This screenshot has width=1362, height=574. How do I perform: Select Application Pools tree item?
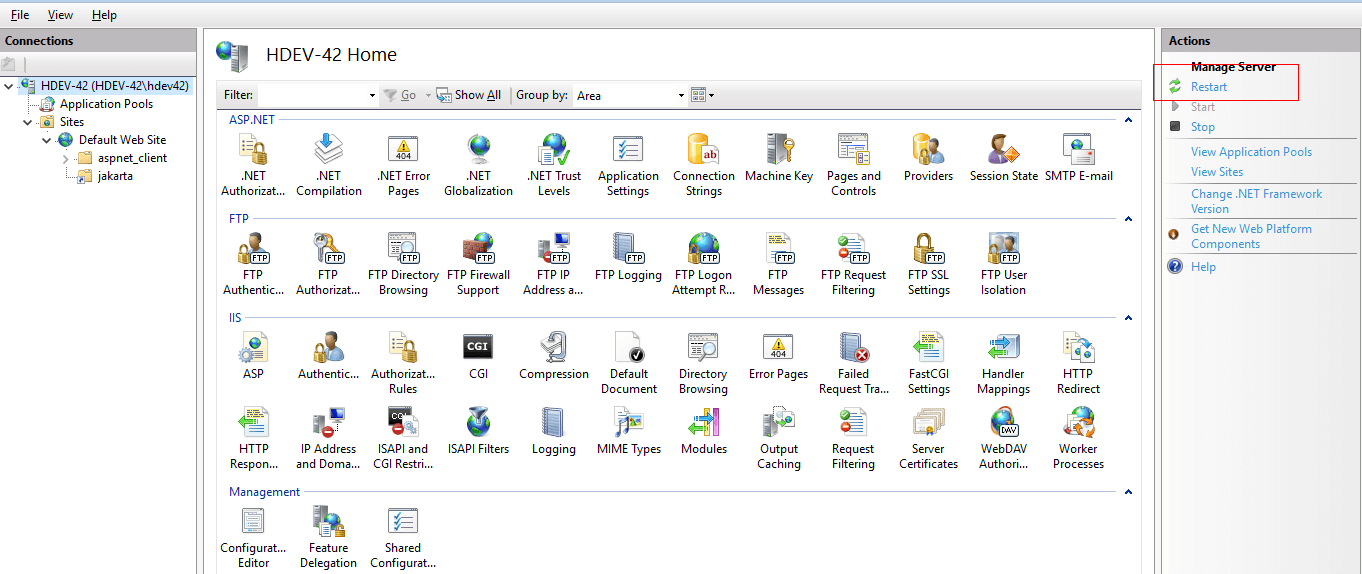[106, 104]
